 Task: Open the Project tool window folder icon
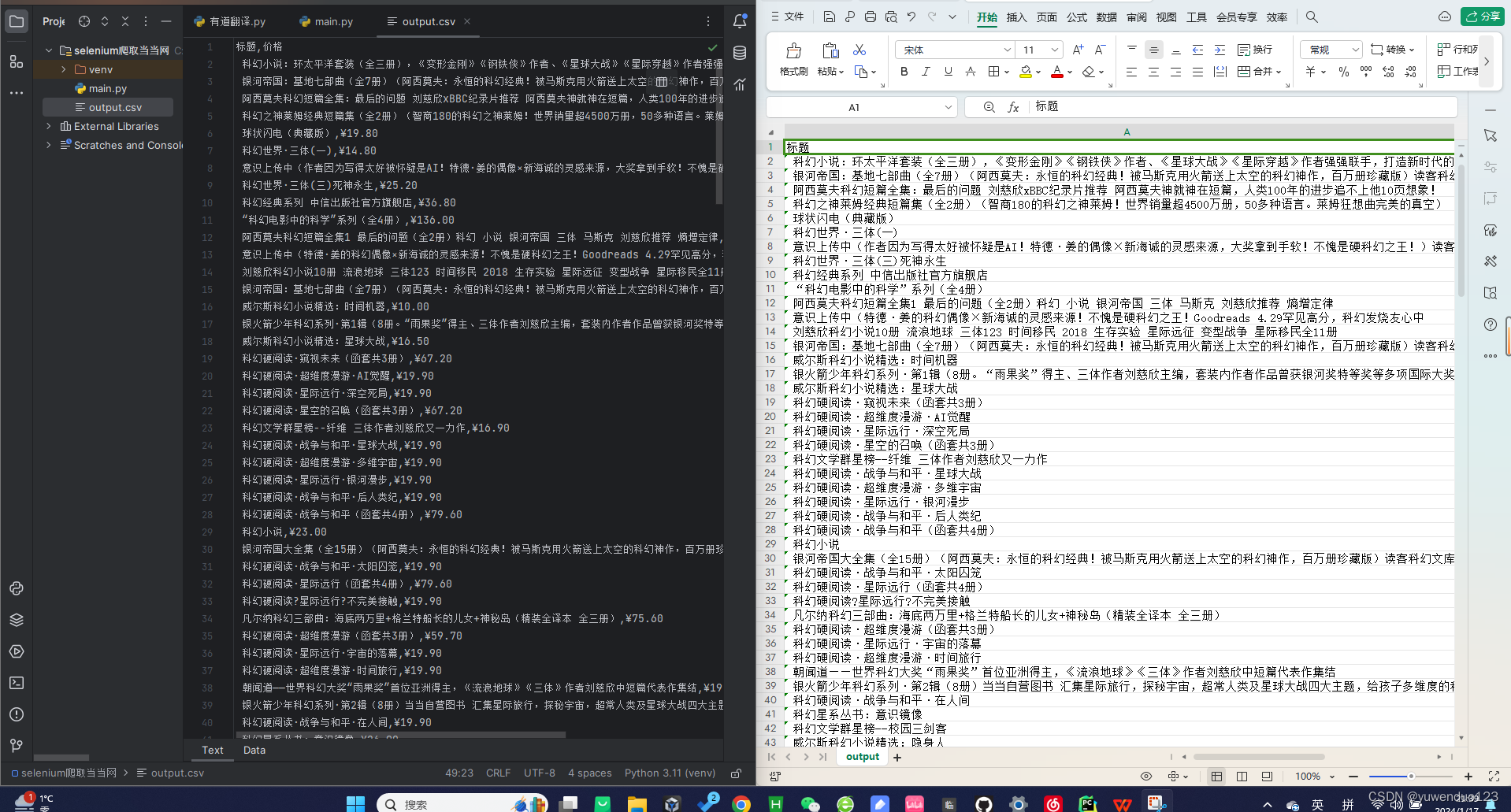[x=17, y=21]
